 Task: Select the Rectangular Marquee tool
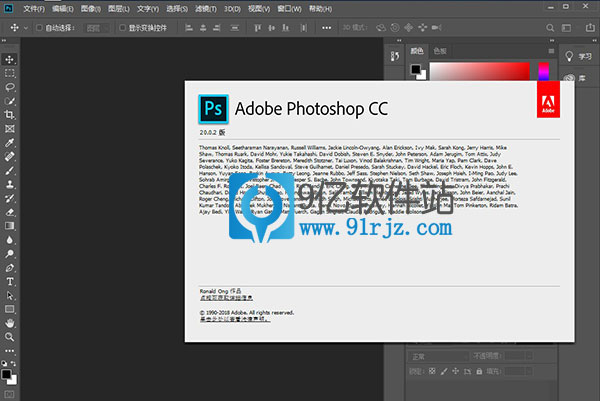click(10, 73)
